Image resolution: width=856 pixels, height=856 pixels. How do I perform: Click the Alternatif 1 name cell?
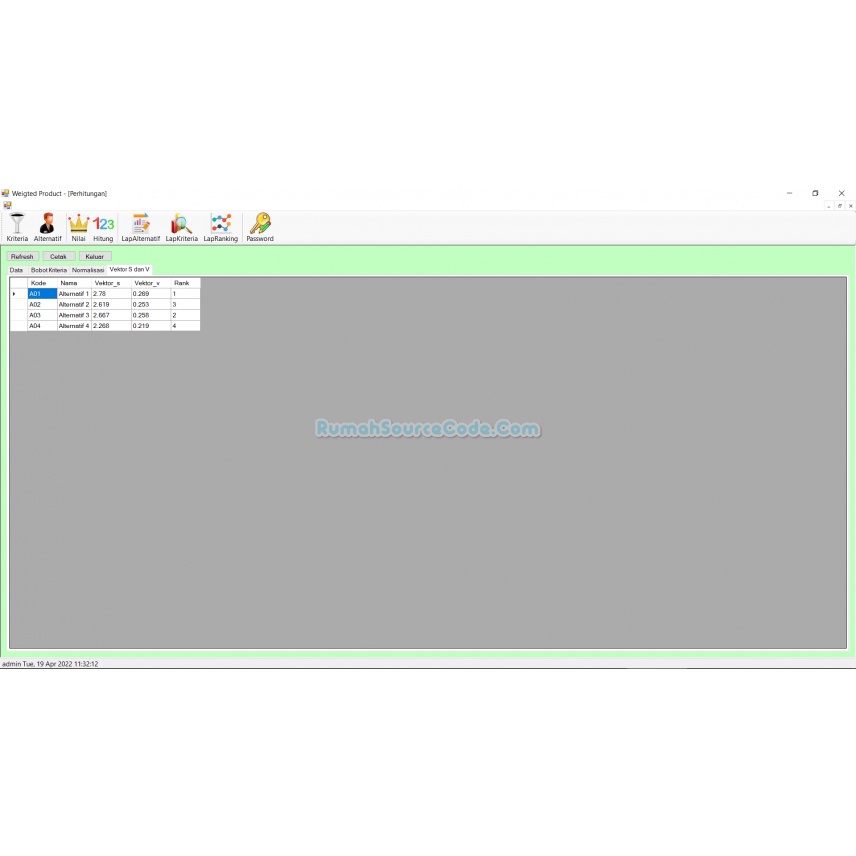point(74,294)
